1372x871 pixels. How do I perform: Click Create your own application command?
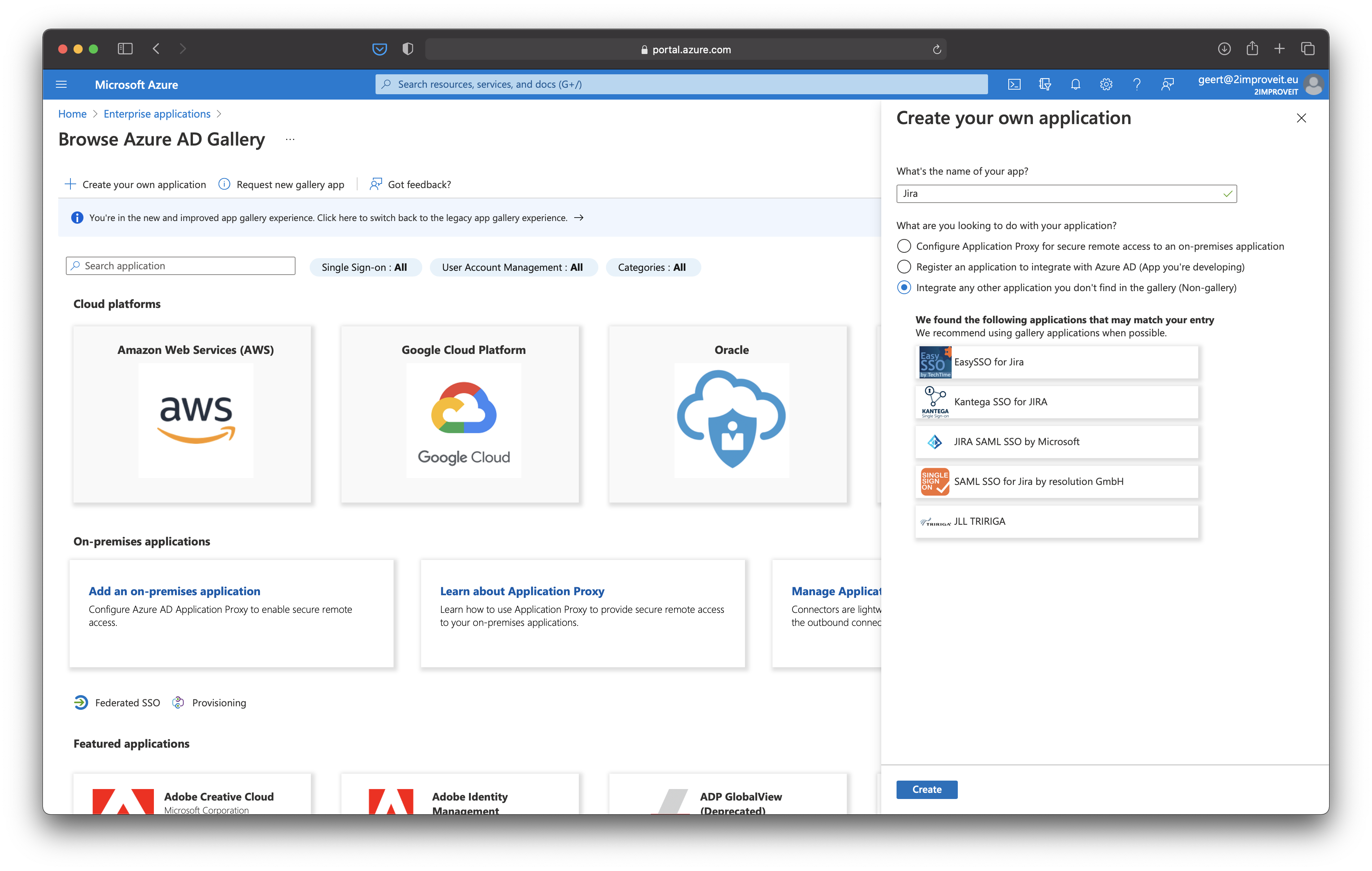[x=135, y=184]
